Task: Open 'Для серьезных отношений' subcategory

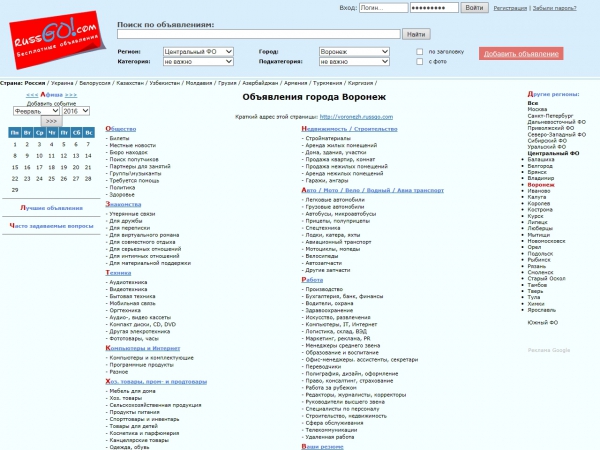Action: [x=145, y=249]
